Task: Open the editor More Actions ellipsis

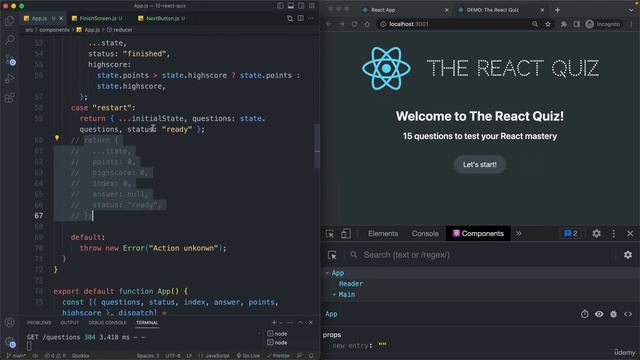Action: tap(311, 18)
